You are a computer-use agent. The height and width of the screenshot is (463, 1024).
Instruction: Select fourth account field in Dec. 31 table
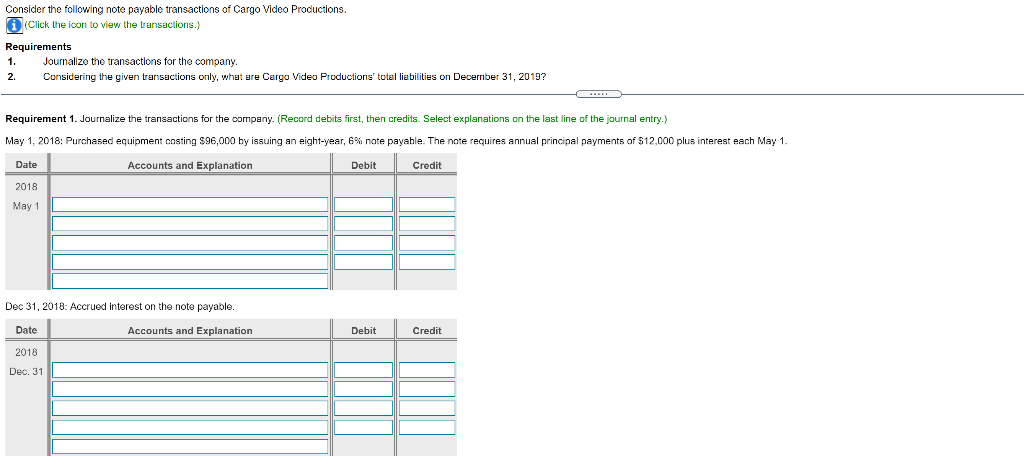click(x=190, y=427)
